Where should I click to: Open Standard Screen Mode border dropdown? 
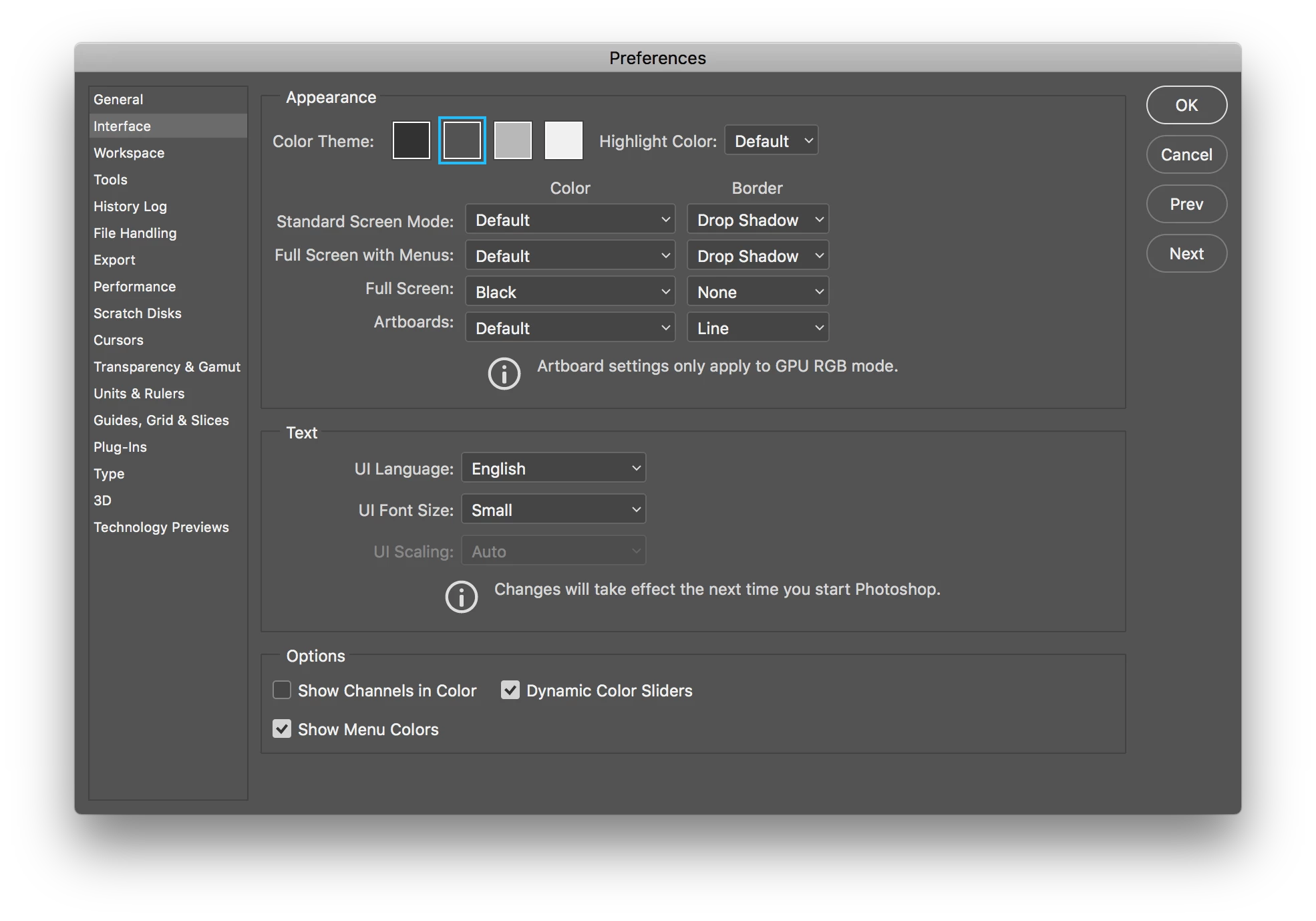(758, 219)
